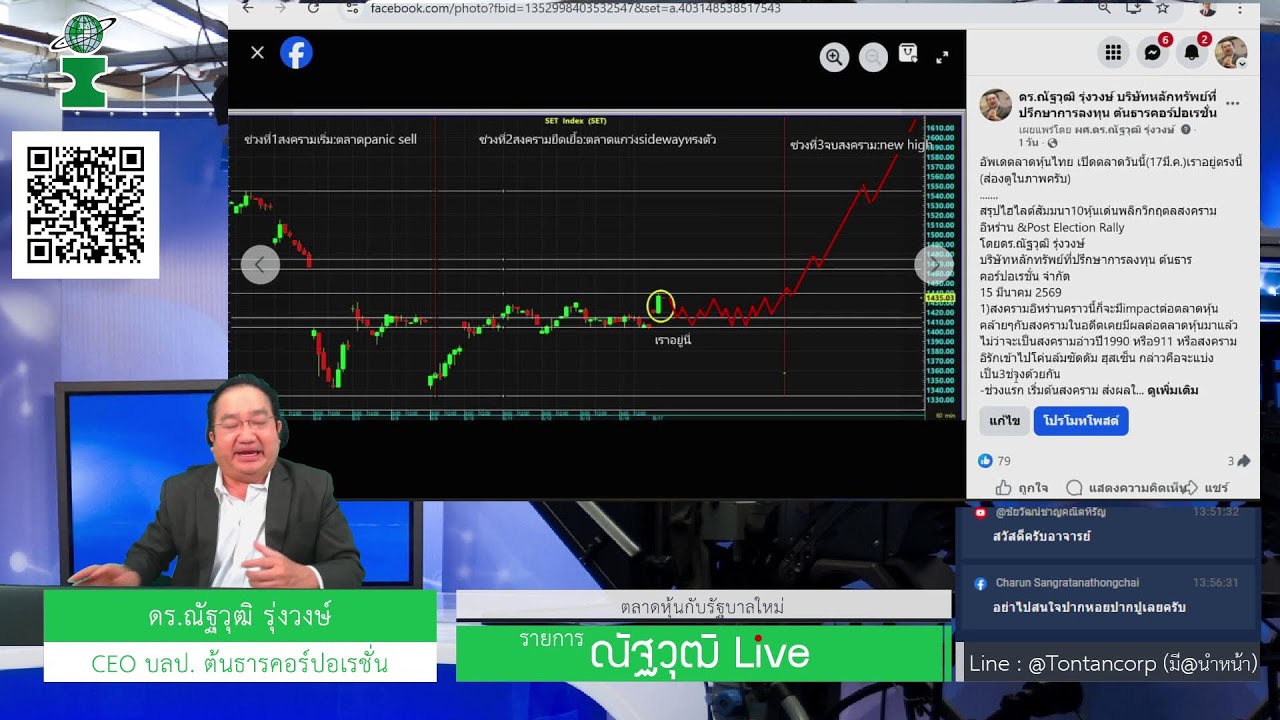View the 3 shares count
Screen dimensions: 1280x720
click(x=1239, y=461)
